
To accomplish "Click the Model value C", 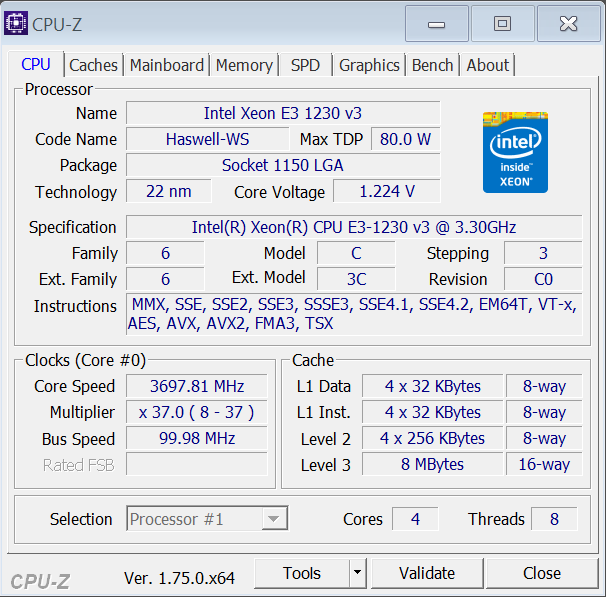I will click(356, 253).
